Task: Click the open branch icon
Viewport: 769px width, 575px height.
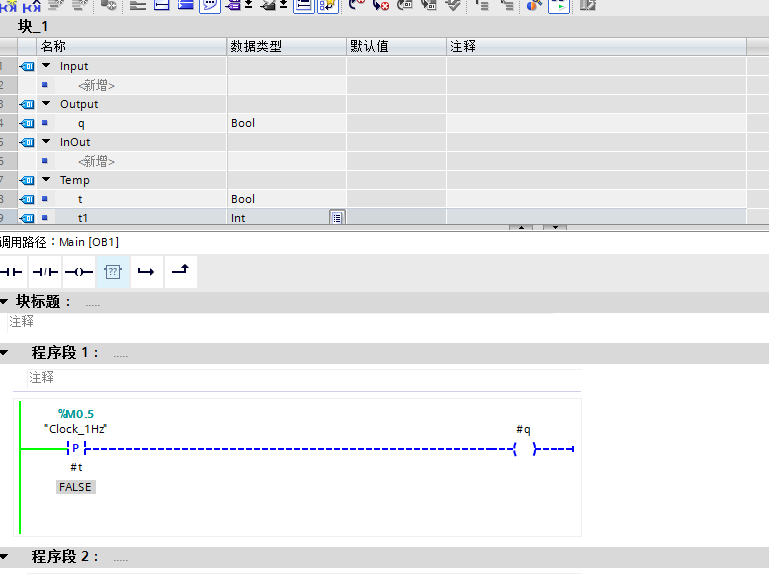Action: point(146,272)
